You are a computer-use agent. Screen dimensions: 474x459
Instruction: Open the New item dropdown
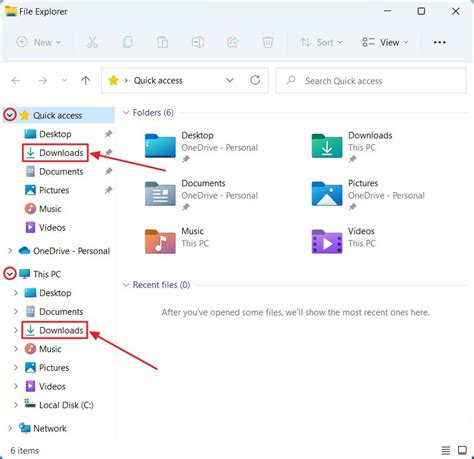(39, 42)
